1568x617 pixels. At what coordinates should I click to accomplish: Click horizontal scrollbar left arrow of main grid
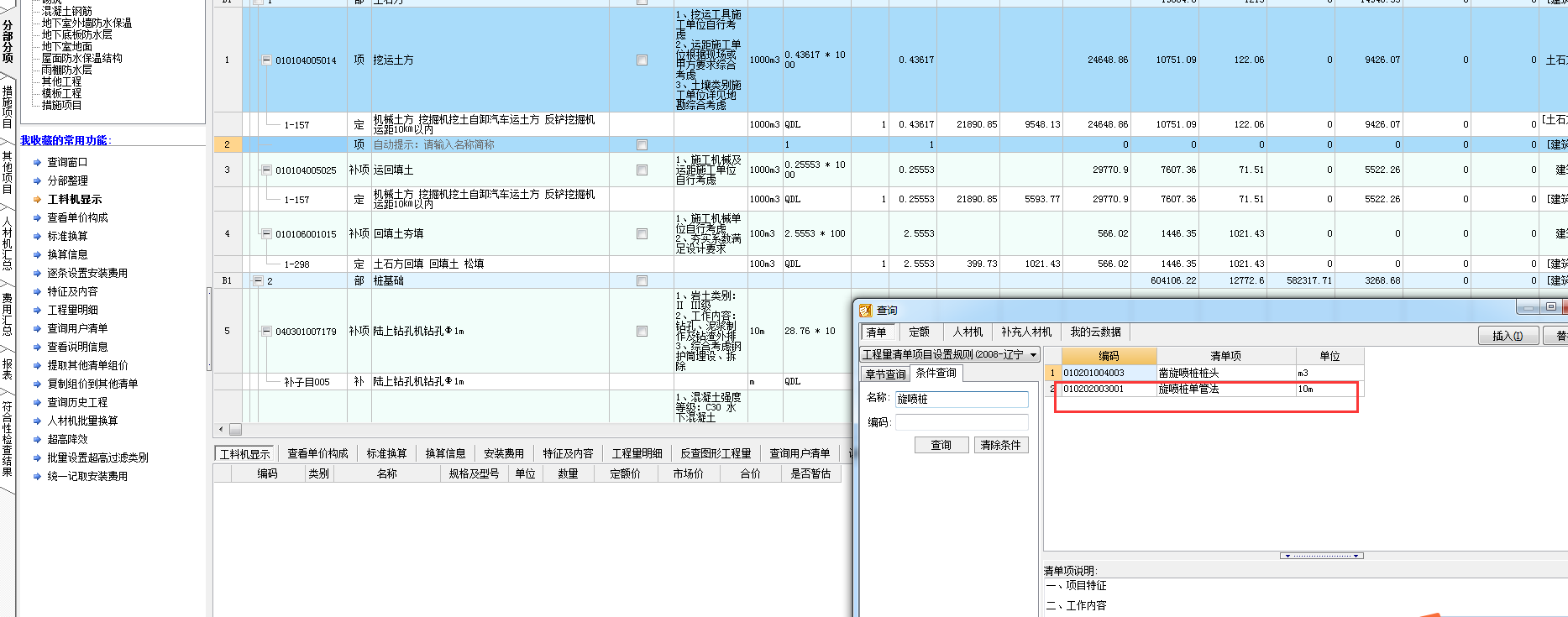221,430
